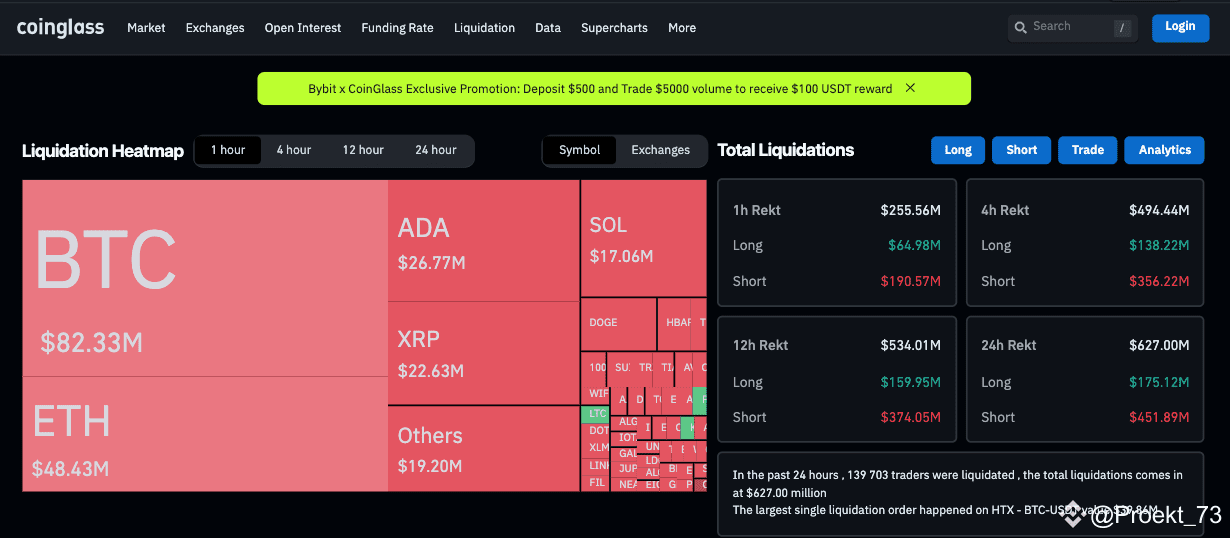Viewport: 1230px width, 538px height.
Task: Click the Long button
Action: click(958, 150)
